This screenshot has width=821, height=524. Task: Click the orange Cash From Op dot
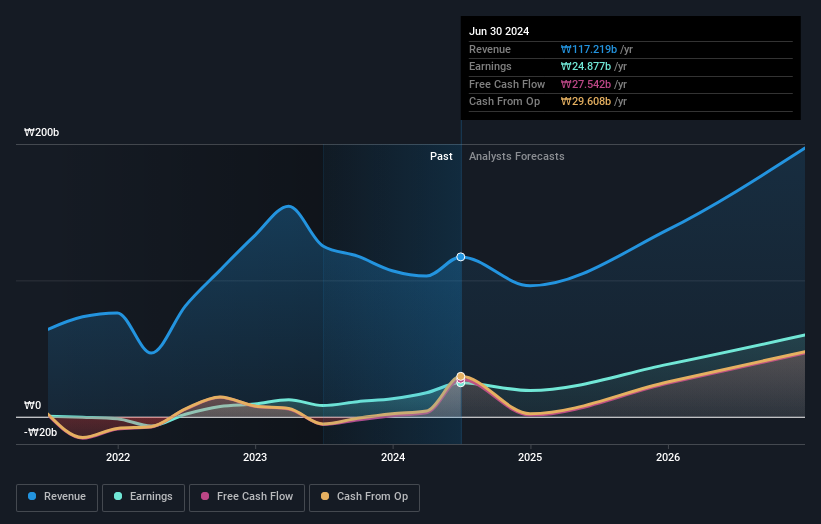(x=325, y=496)
